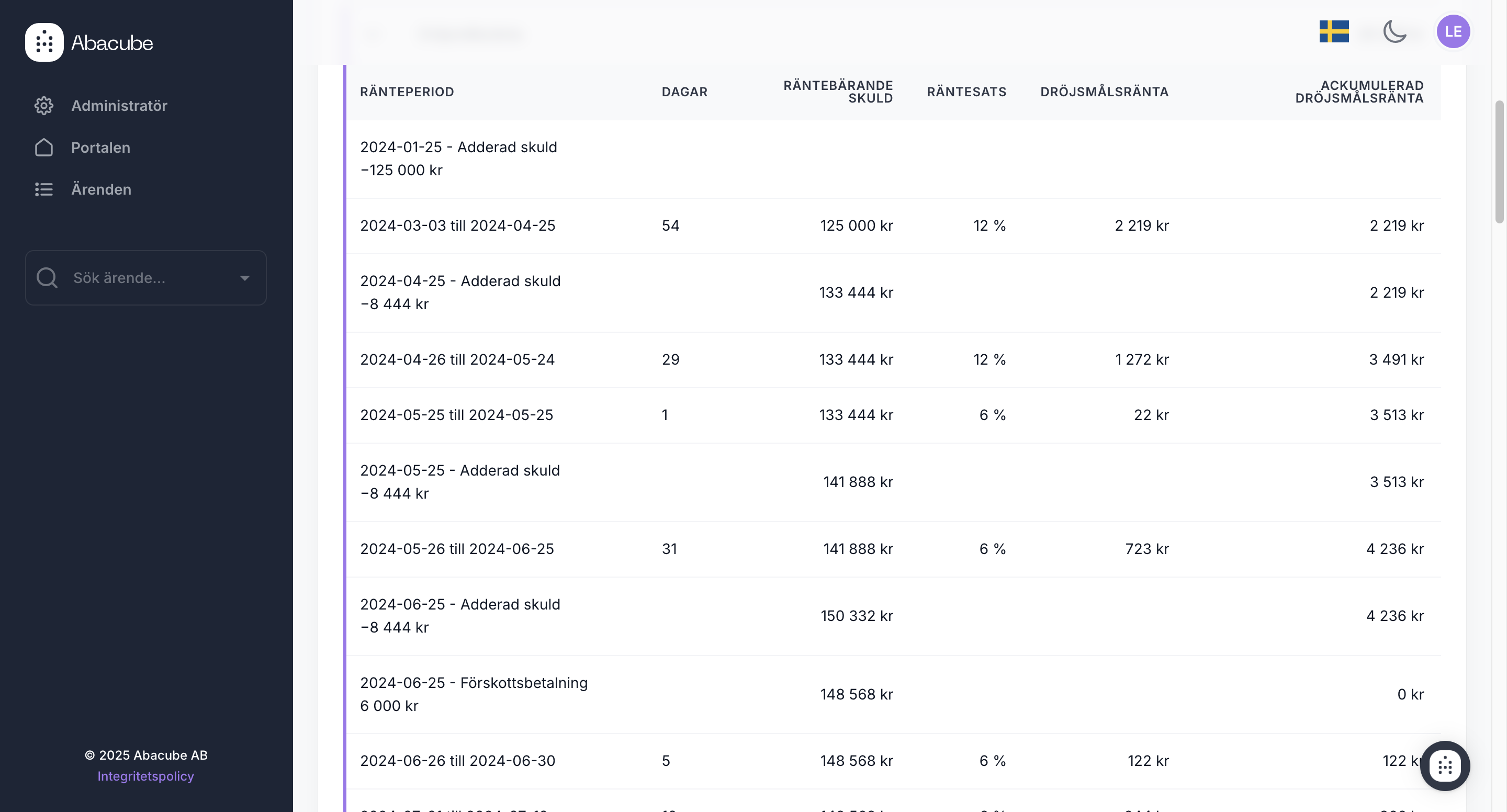Click the Abacube logo icon
1507x812 pixels.
44,42
